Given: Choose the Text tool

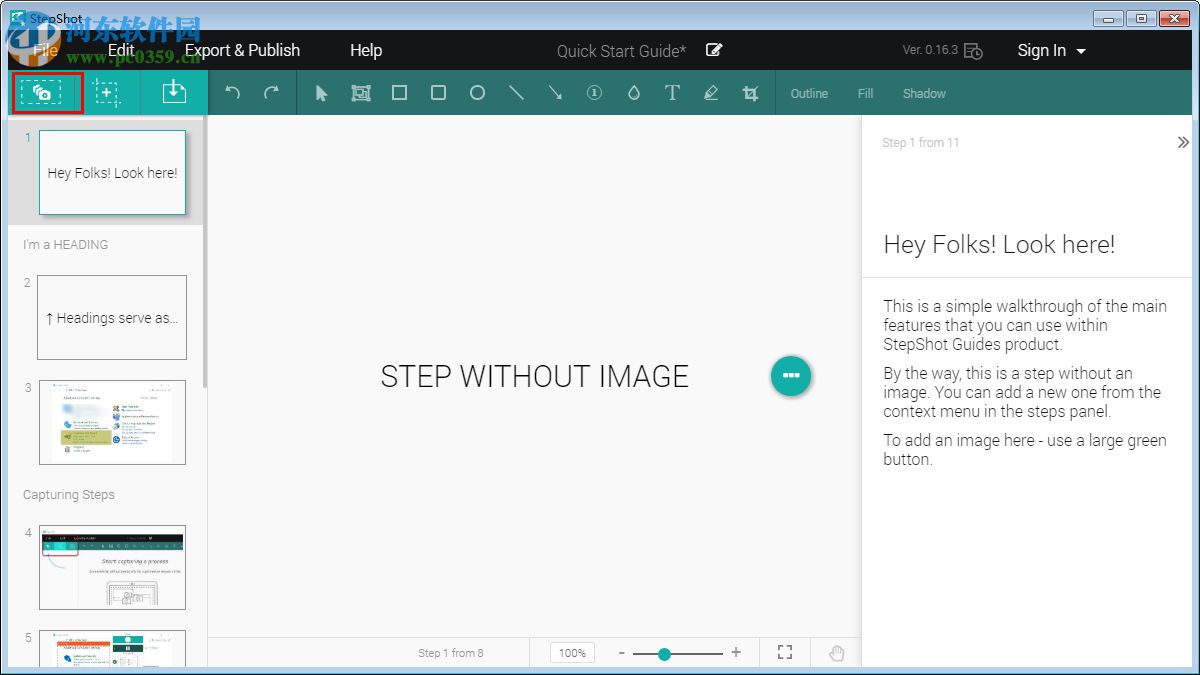Looking at the screenshot, I should click(x=672, y=93).
